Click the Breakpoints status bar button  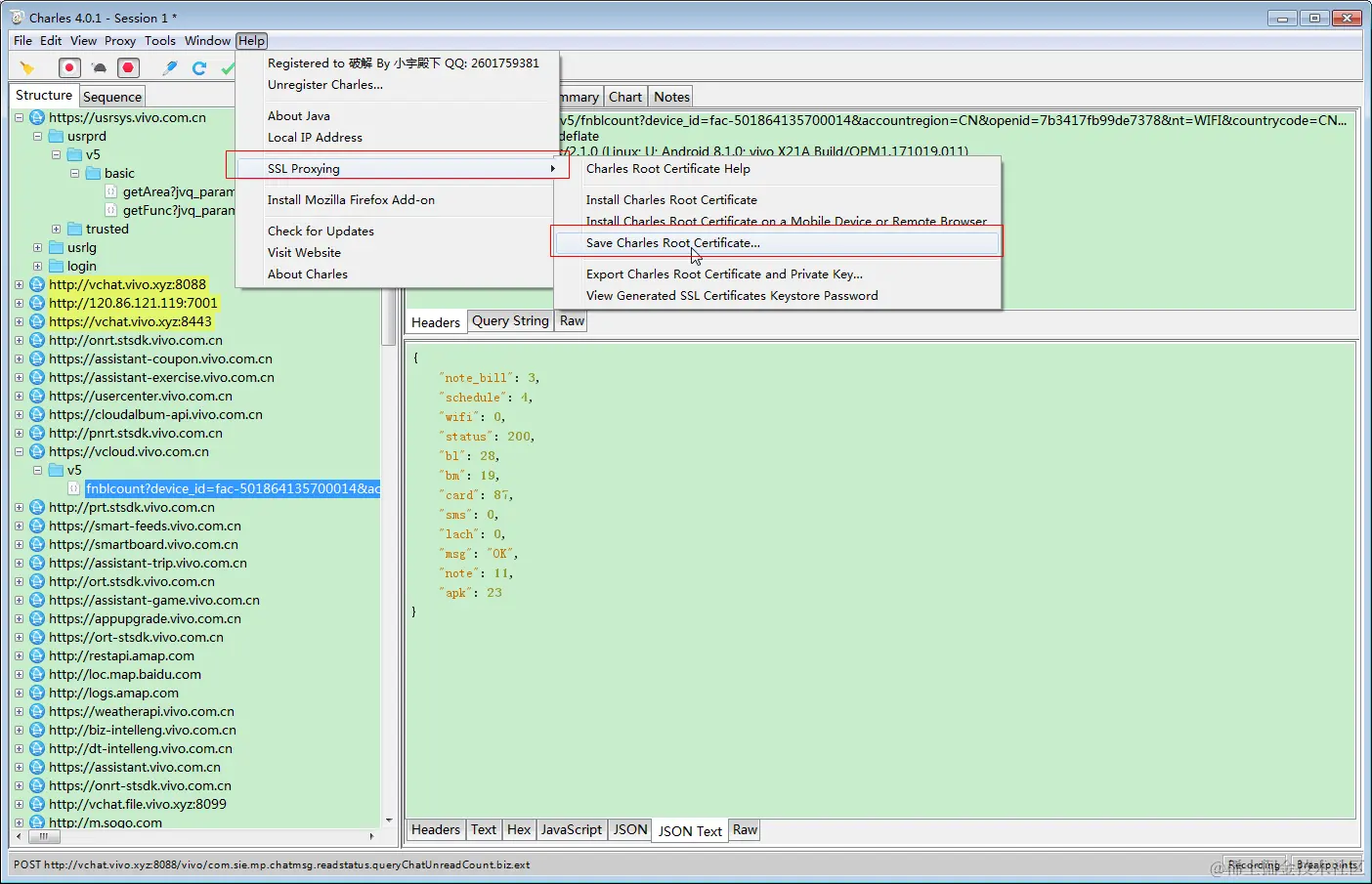coord(1326,865)
